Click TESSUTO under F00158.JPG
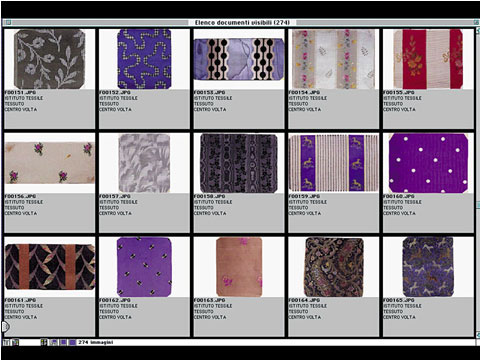 click(204, 207)
